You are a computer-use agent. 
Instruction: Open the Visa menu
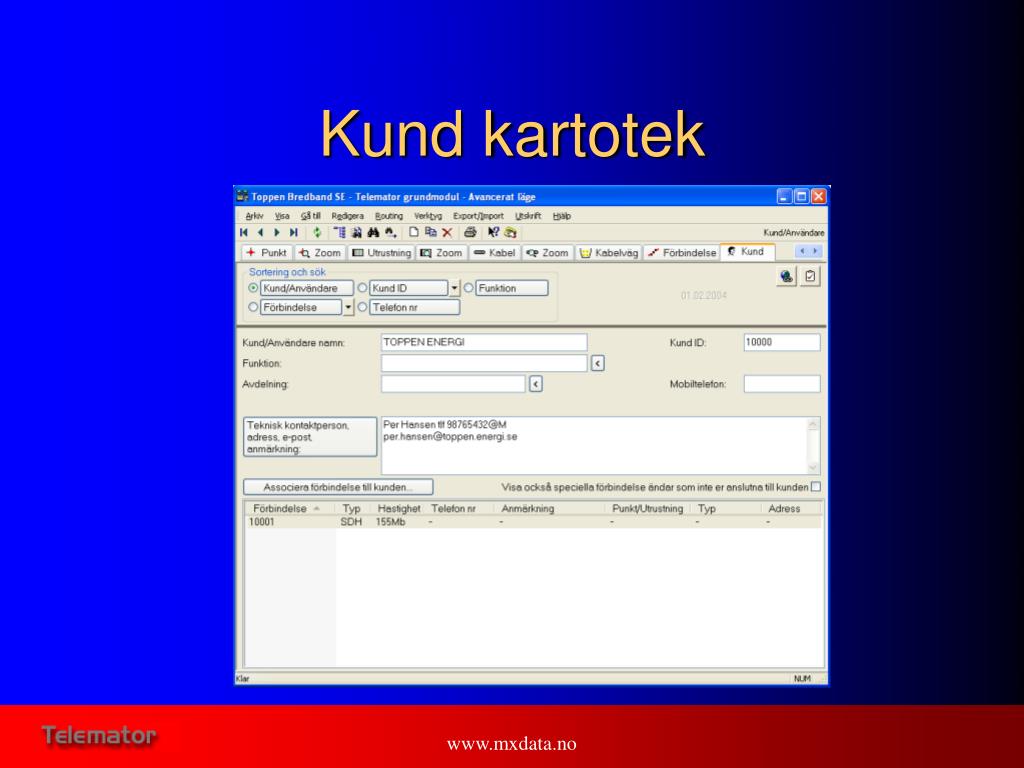pyautogui.click(x=282, y=216)
